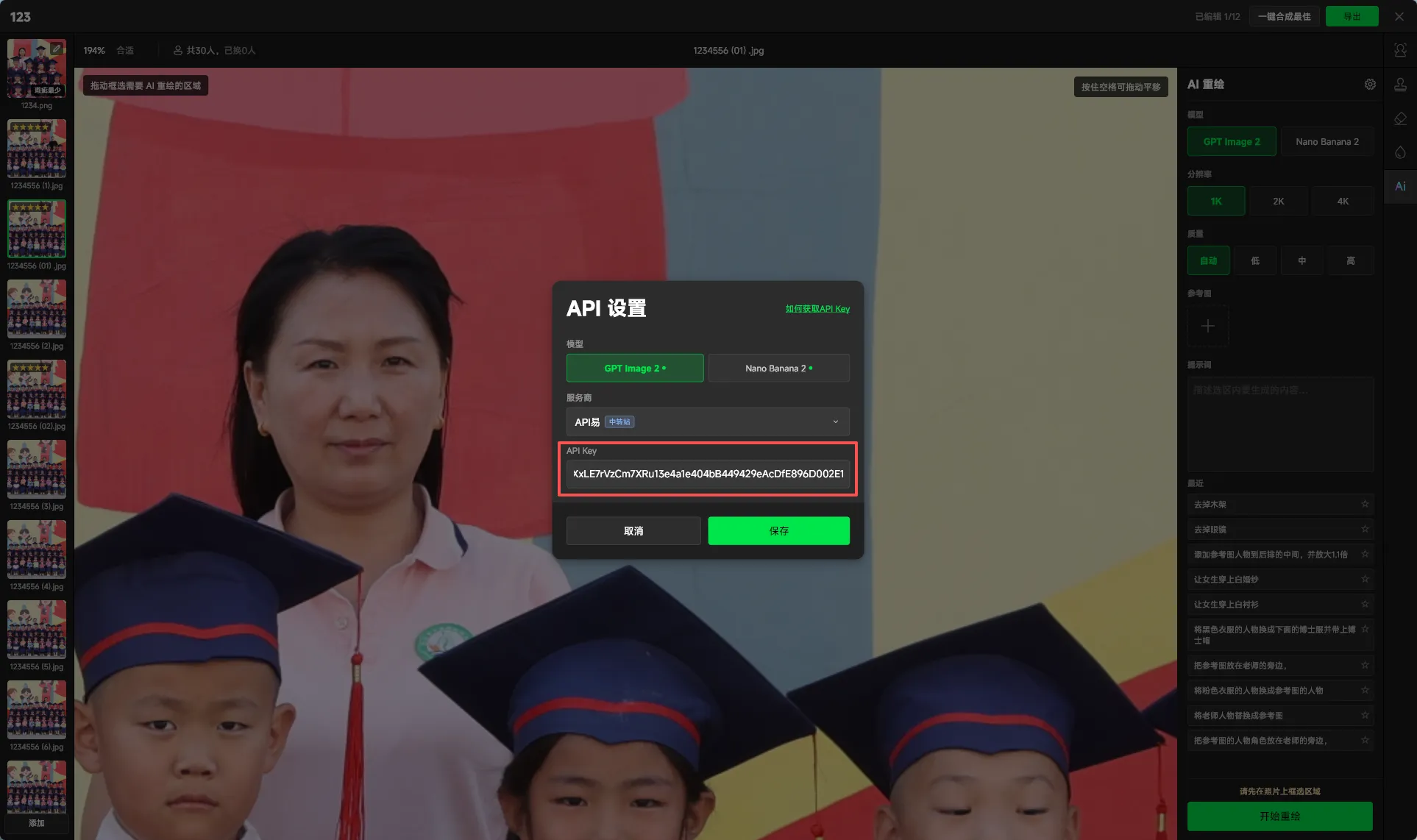
Task: Select thumbnail 1234556 (1).jpg
Action: coord(37,149)
